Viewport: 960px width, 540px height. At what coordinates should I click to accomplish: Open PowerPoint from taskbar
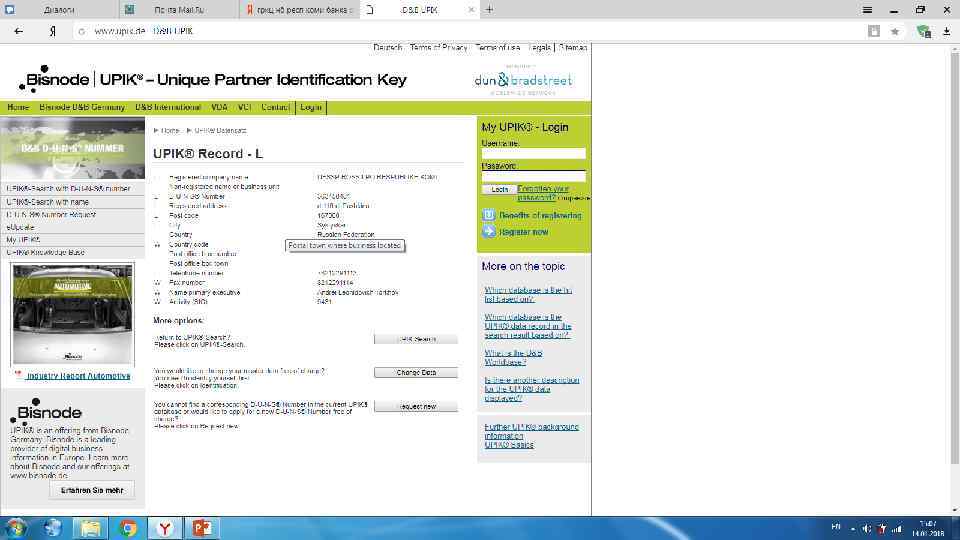201,528
